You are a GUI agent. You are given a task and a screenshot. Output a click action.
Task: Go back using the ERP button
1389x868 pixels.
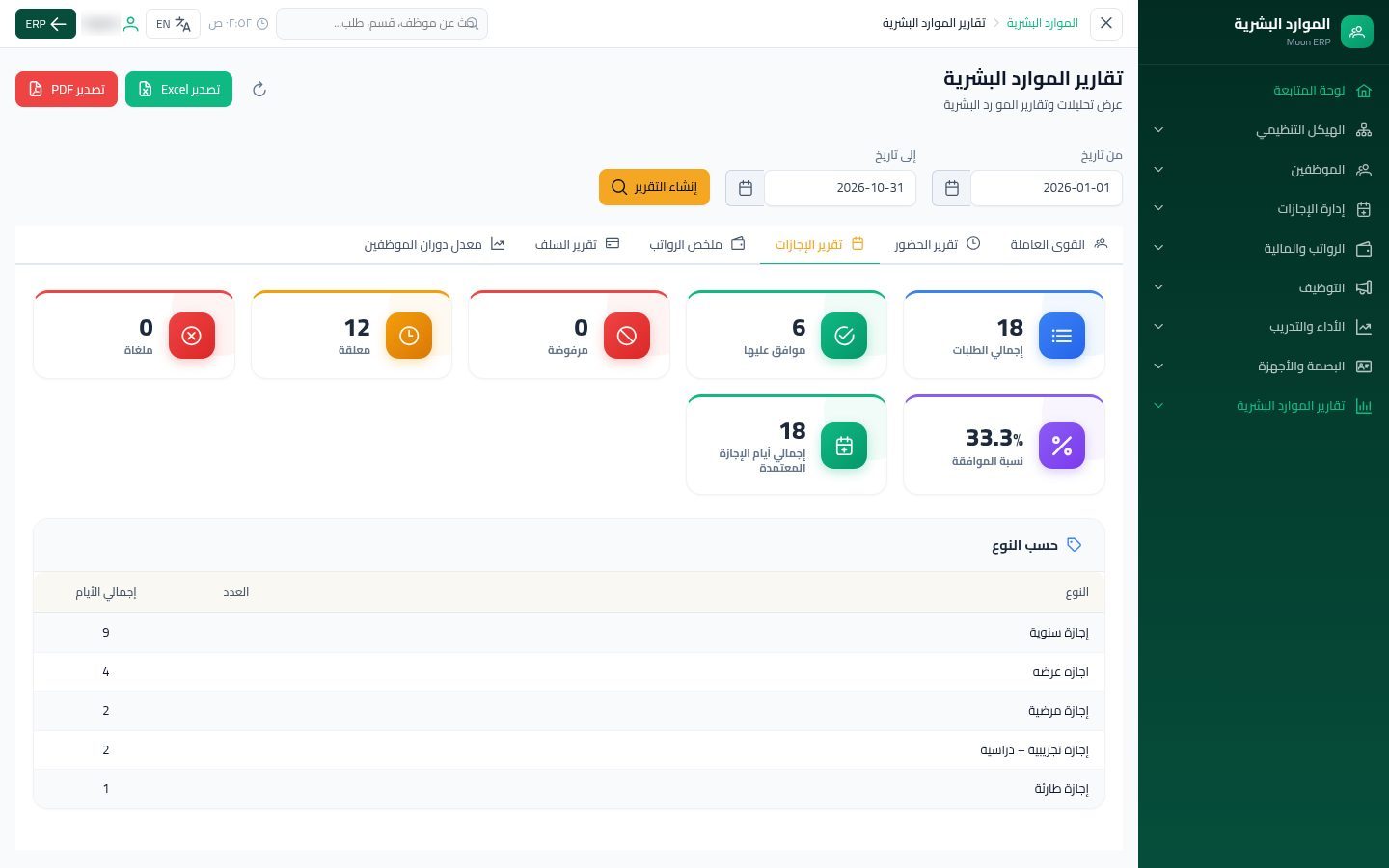[x=45, y=24]
